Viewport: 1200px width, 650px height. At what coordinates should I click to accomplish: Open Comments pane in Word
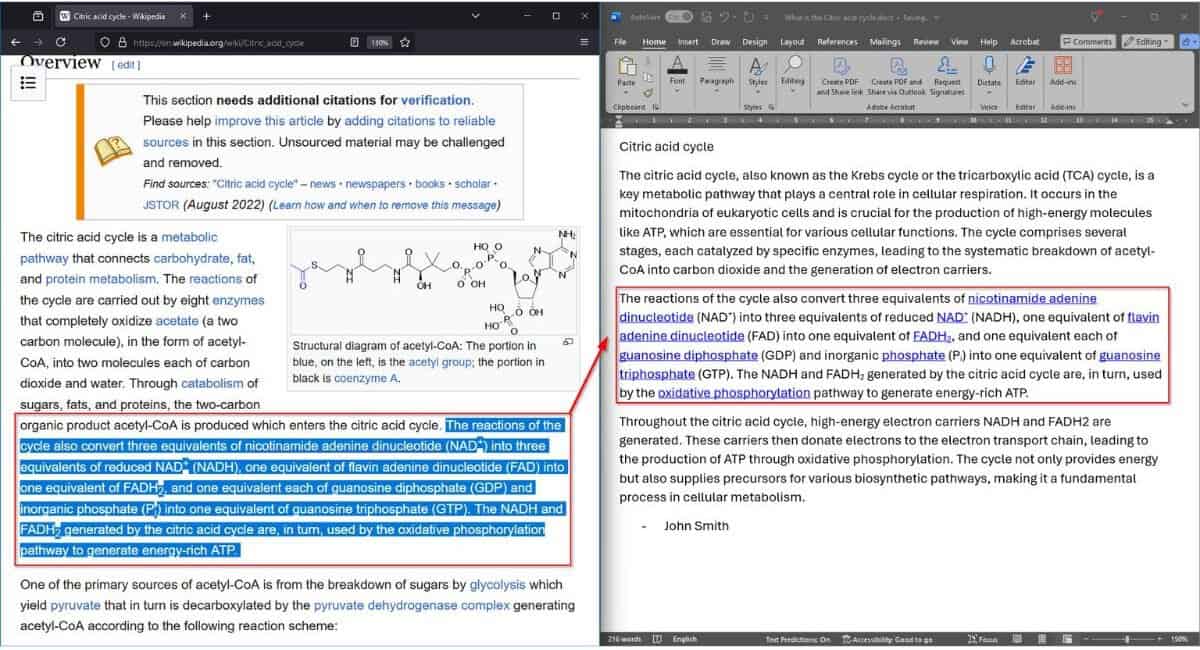(x=1088, y=42)
